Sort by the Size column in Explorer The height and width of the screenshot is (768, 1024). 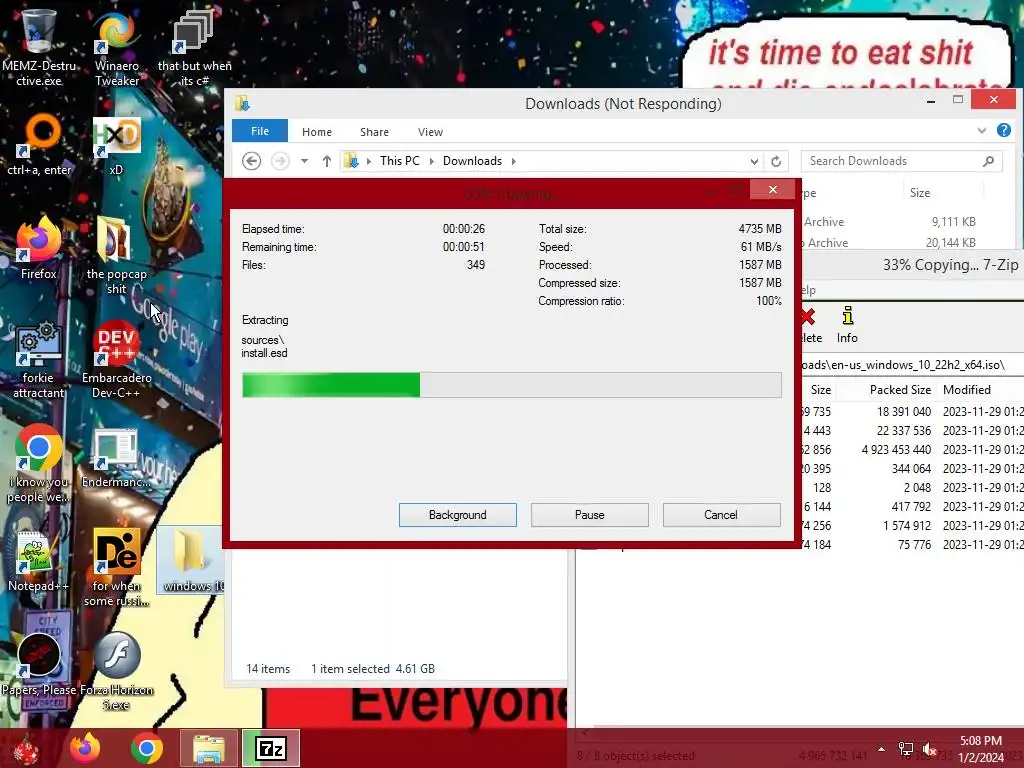pos(920,193)
